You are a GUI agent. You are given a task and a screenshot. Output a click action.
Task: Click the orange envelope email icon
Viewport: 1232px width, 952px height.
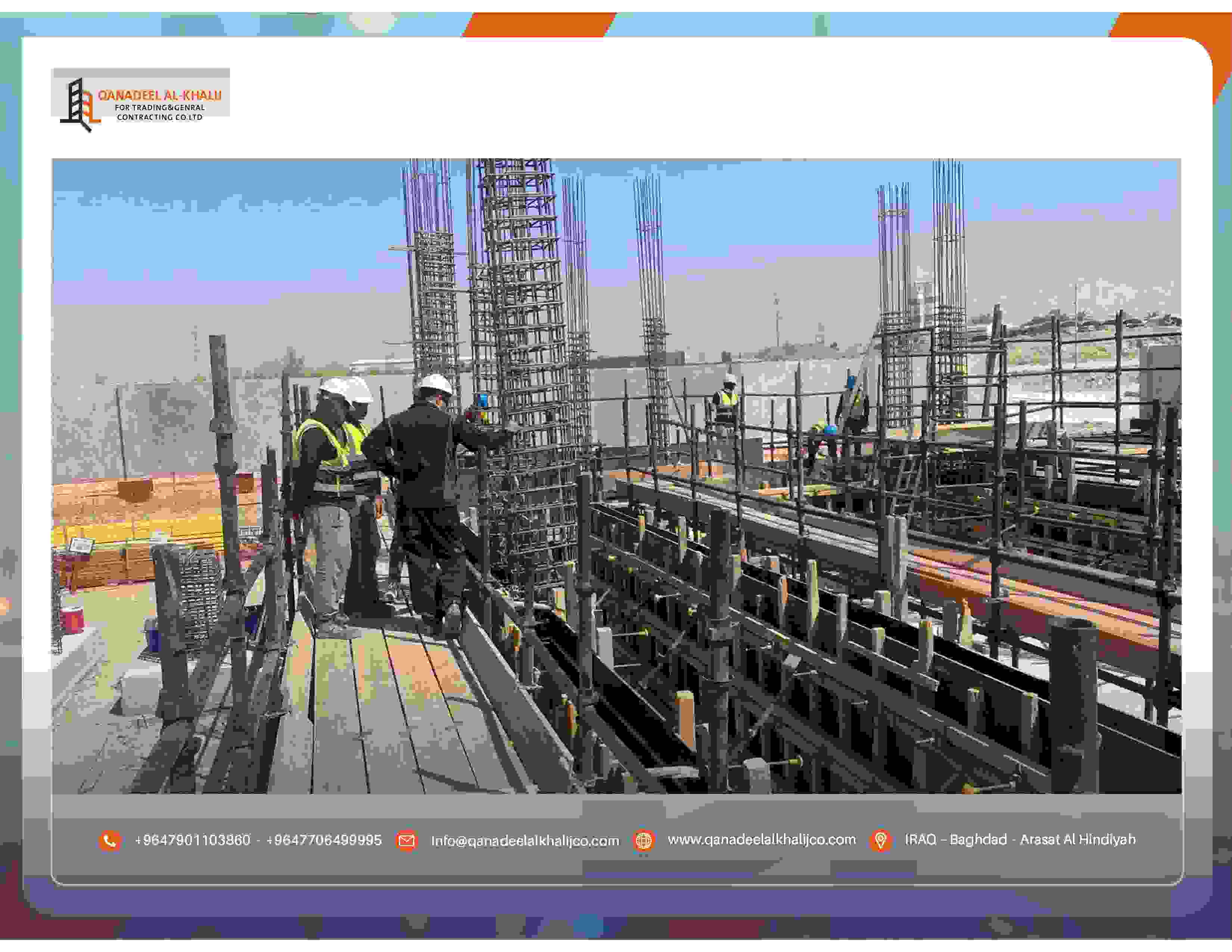click(x=406, y=841)
